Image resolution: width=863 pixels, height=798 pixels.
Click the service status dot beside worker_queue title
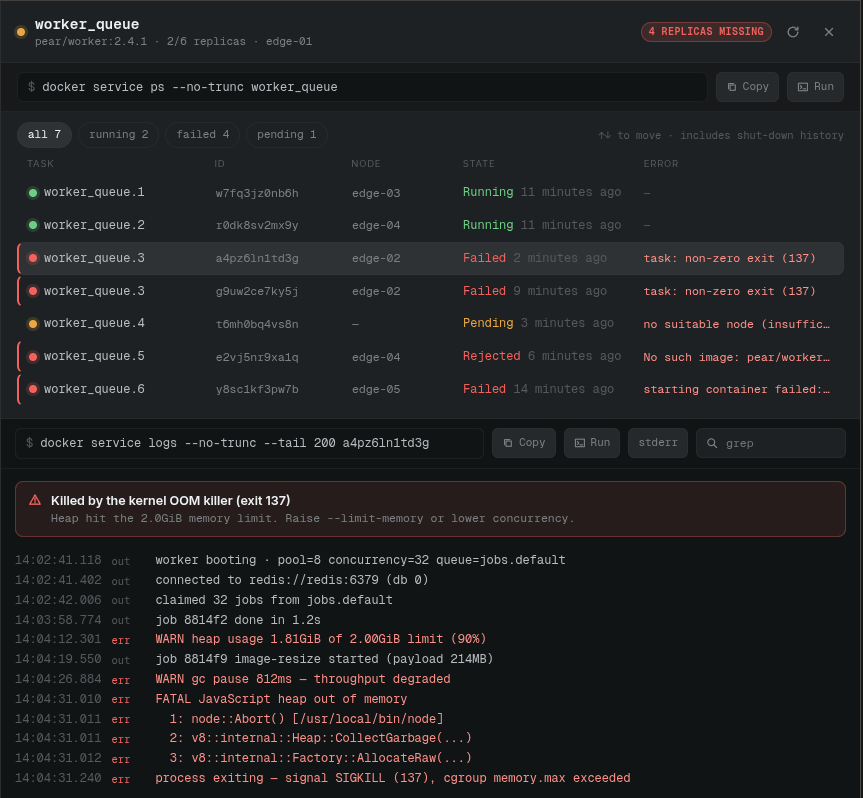pos(21,32)
